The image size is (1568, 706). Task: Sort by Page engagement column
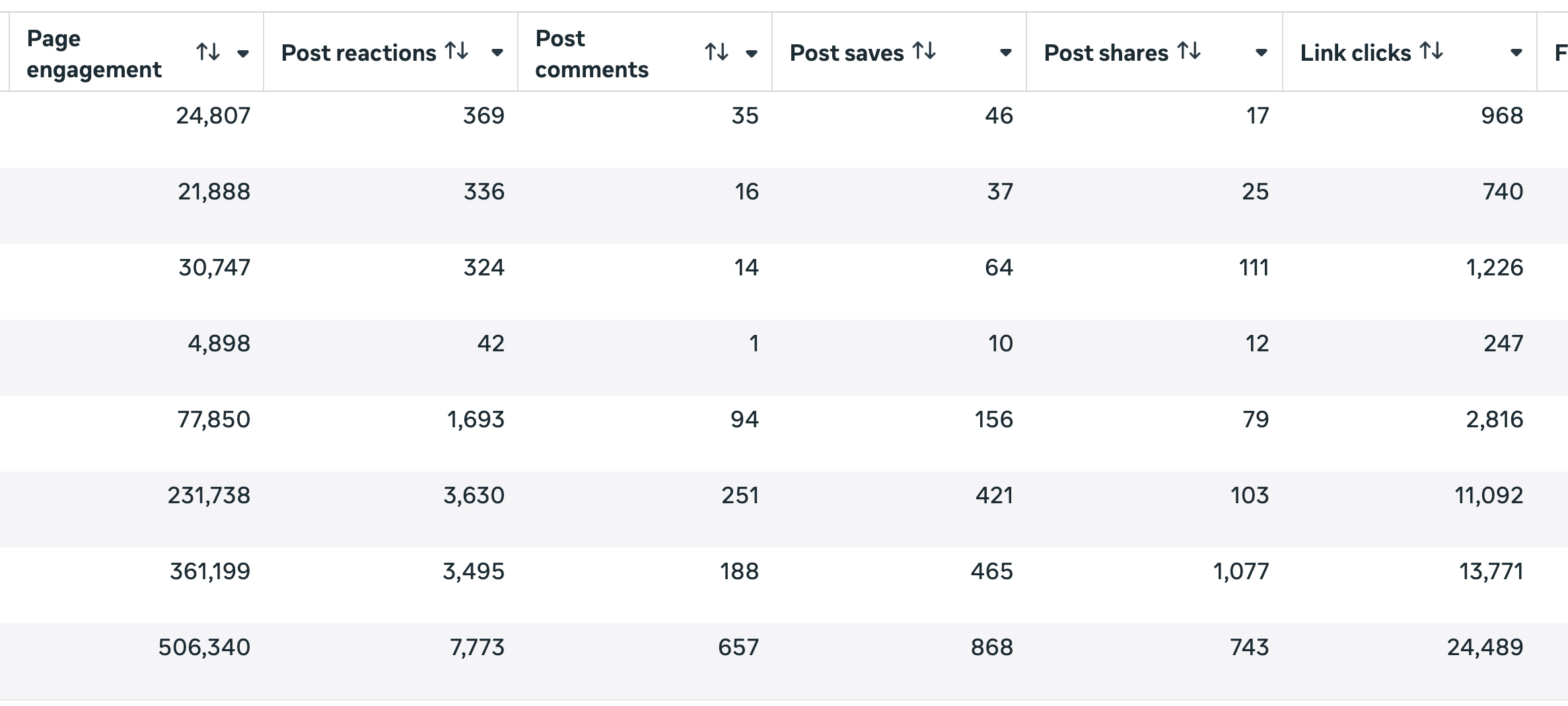208,52
